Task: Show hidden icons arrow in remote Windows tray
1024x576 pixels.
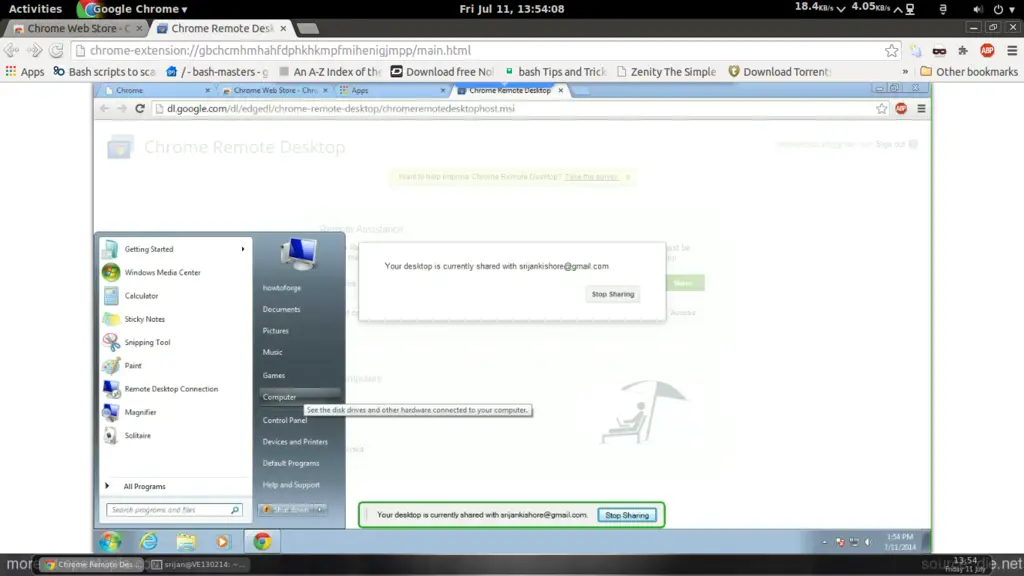Action: pyautogui.click(x=824, y=542)
